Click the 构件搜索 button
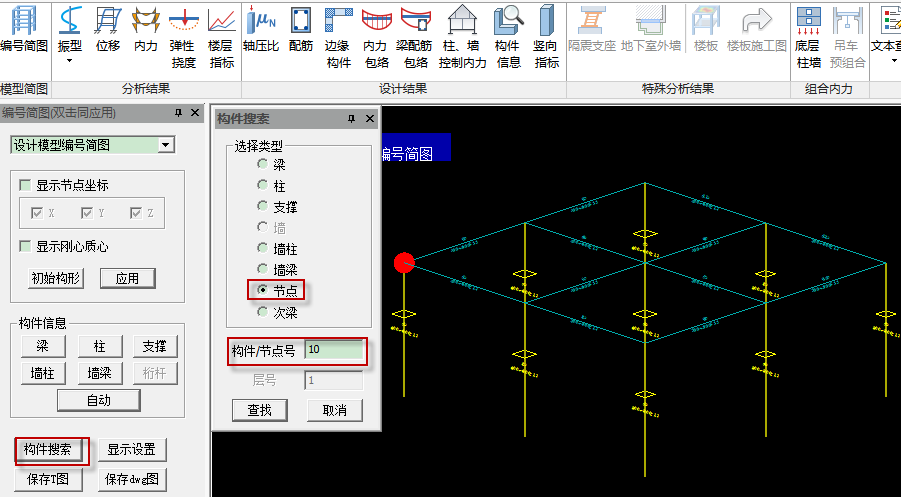 pyautogui.click(x=53, y=450)
